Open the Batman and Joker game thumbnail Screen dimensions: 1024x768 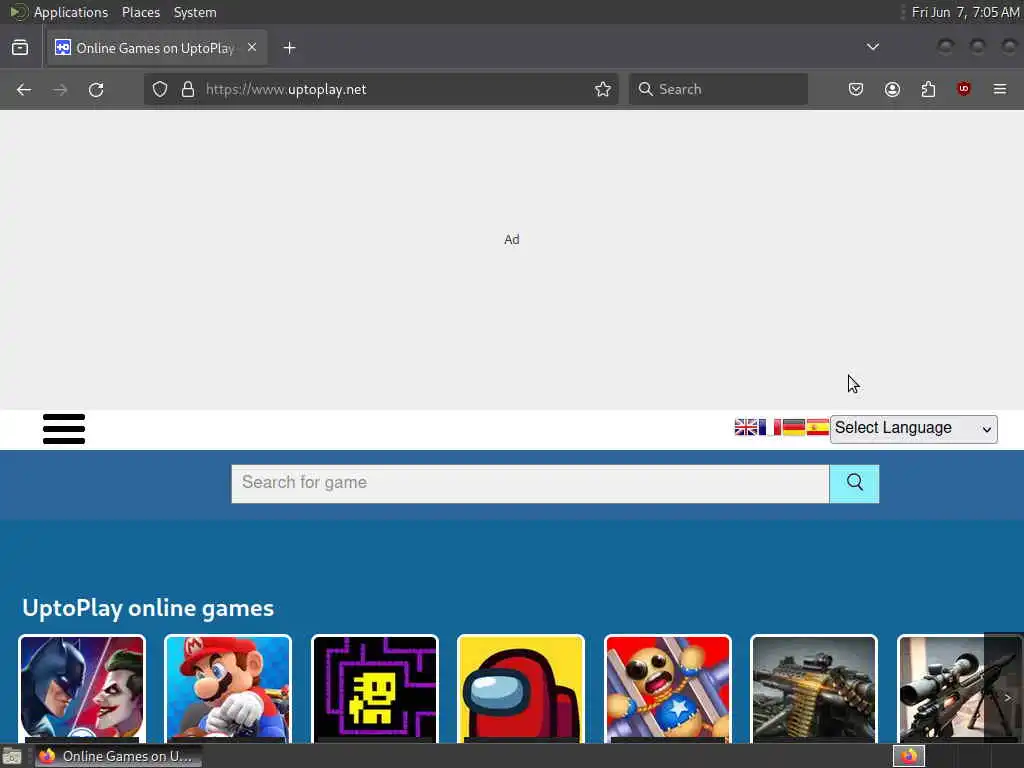coord(82,689)
